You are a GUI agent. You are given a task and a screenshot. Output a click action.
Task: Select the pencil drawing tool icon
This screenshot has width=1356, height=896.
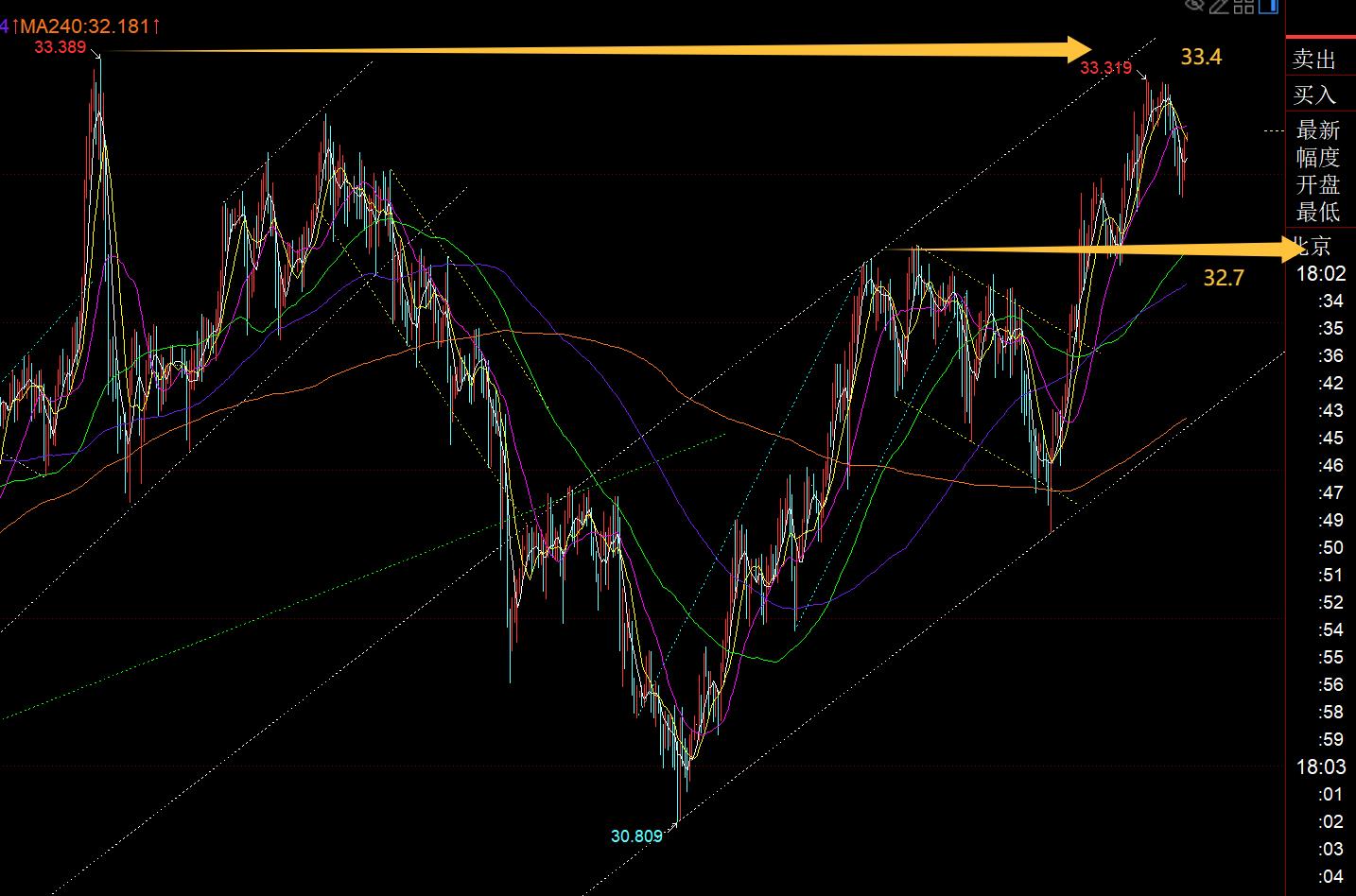1219,6
